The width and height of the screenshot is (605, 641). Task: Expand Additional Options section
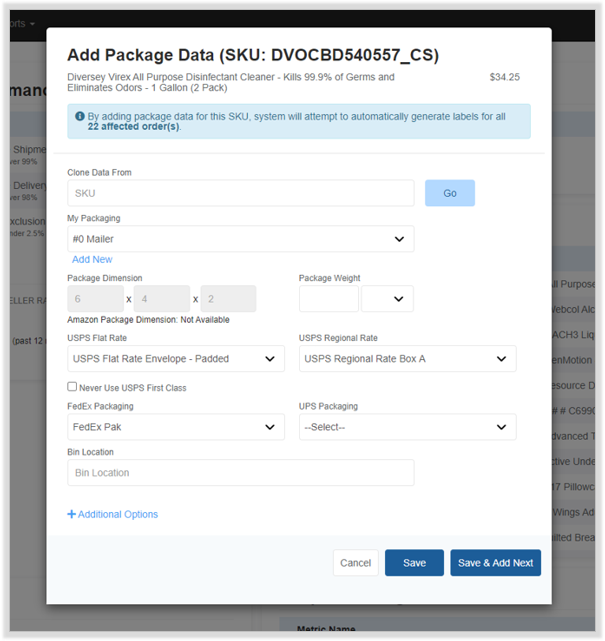(x=113, y=514)
